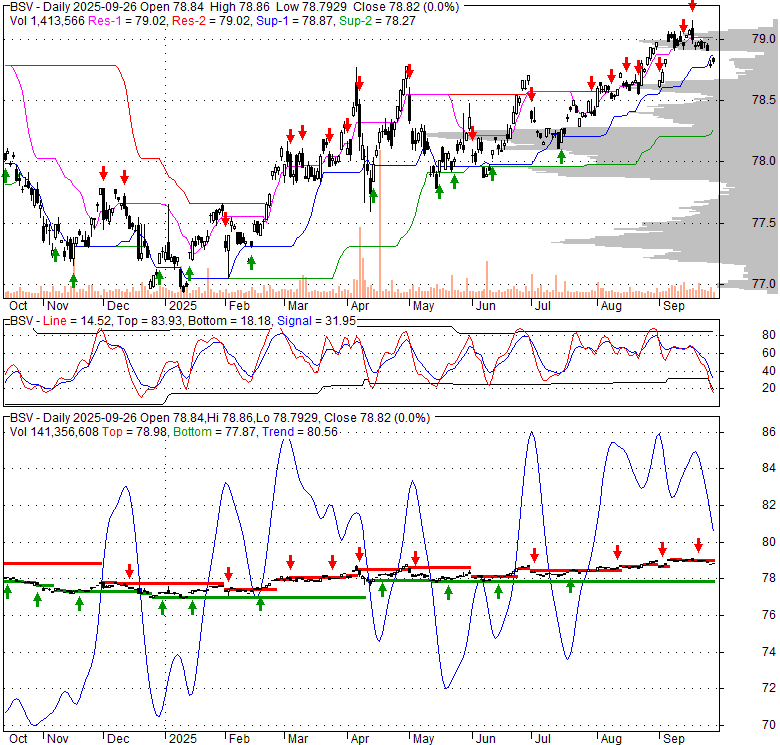Click the 82 label on the trend axis
This screenshot has width=780, height=745.
click(x=769, y=505)
